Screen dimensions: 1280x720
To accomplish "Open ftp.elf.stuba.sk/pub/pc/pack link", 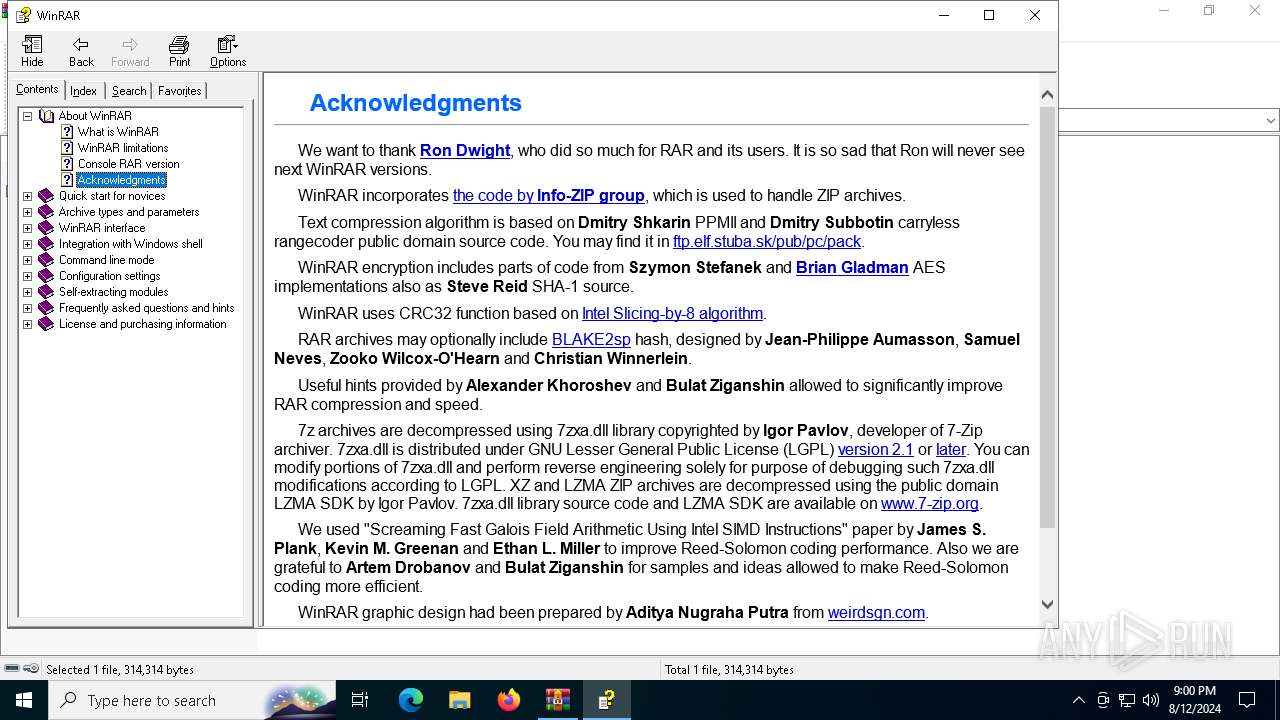I will click(x=767, y=241).
